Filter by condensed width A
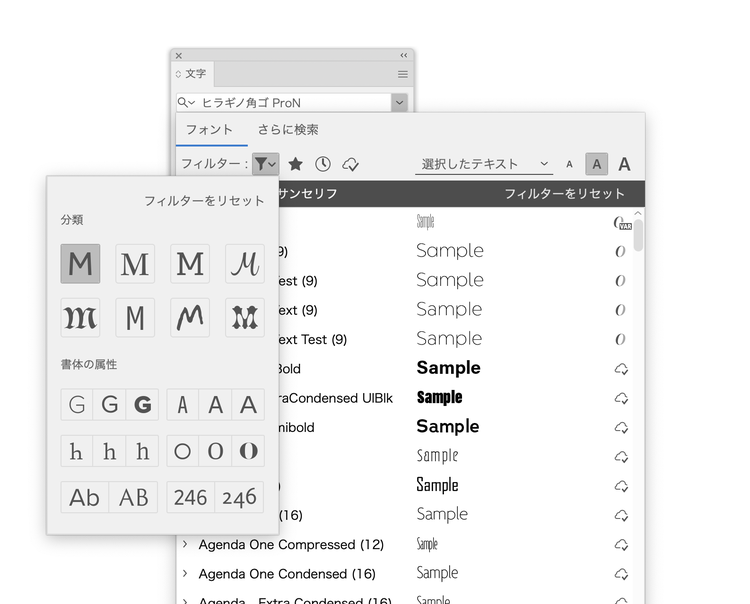 point(183,405)
